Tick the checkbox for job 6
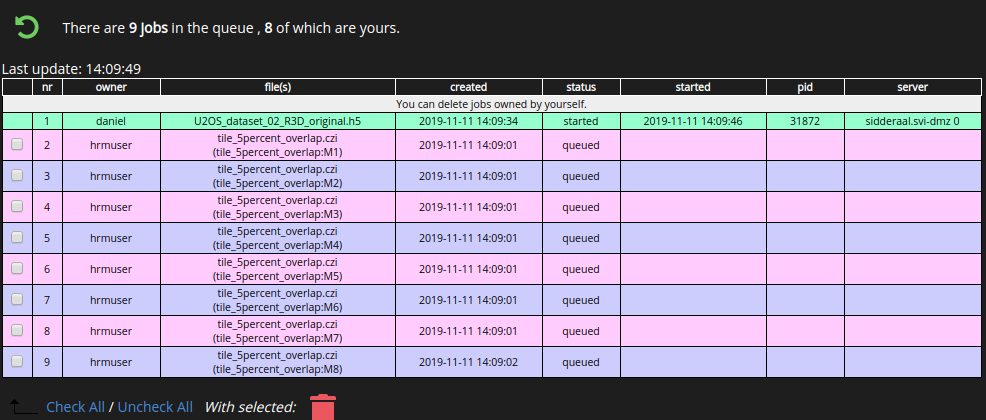This screenshot has height=420, width=986. (17, 268)
